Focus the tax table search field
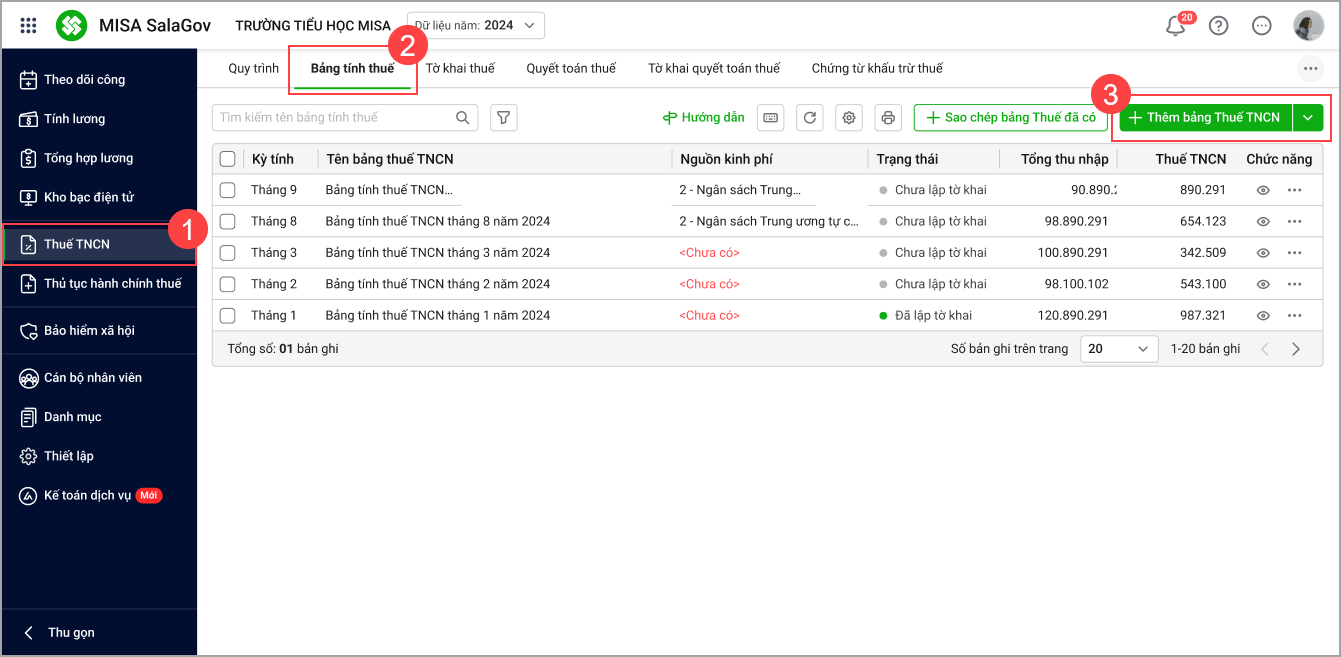The width and height of the screenshot is (1341, 657). point(335,118)
